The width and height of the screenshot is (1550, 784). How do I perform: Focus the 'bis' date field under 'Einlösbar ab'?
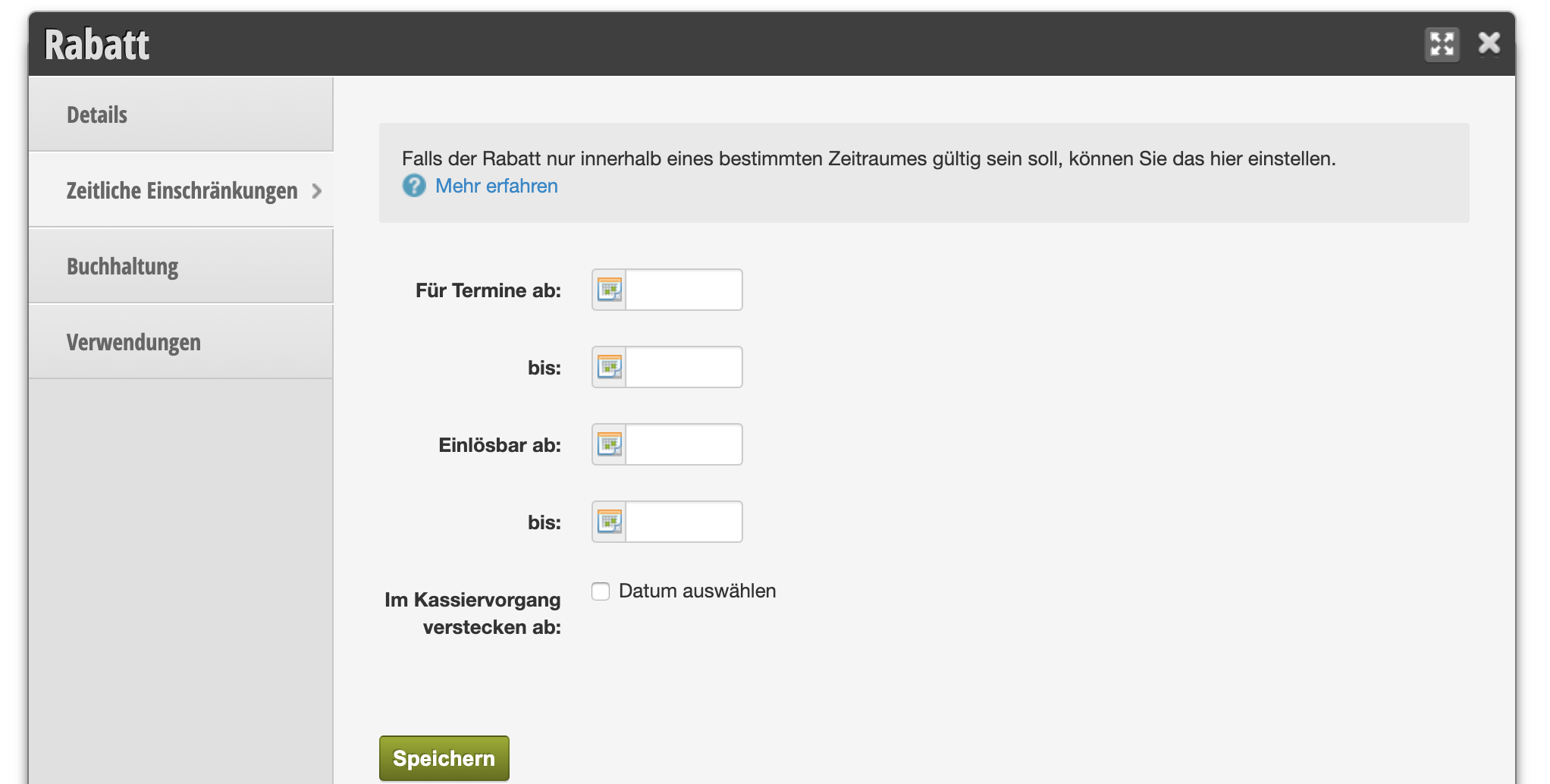683,522
